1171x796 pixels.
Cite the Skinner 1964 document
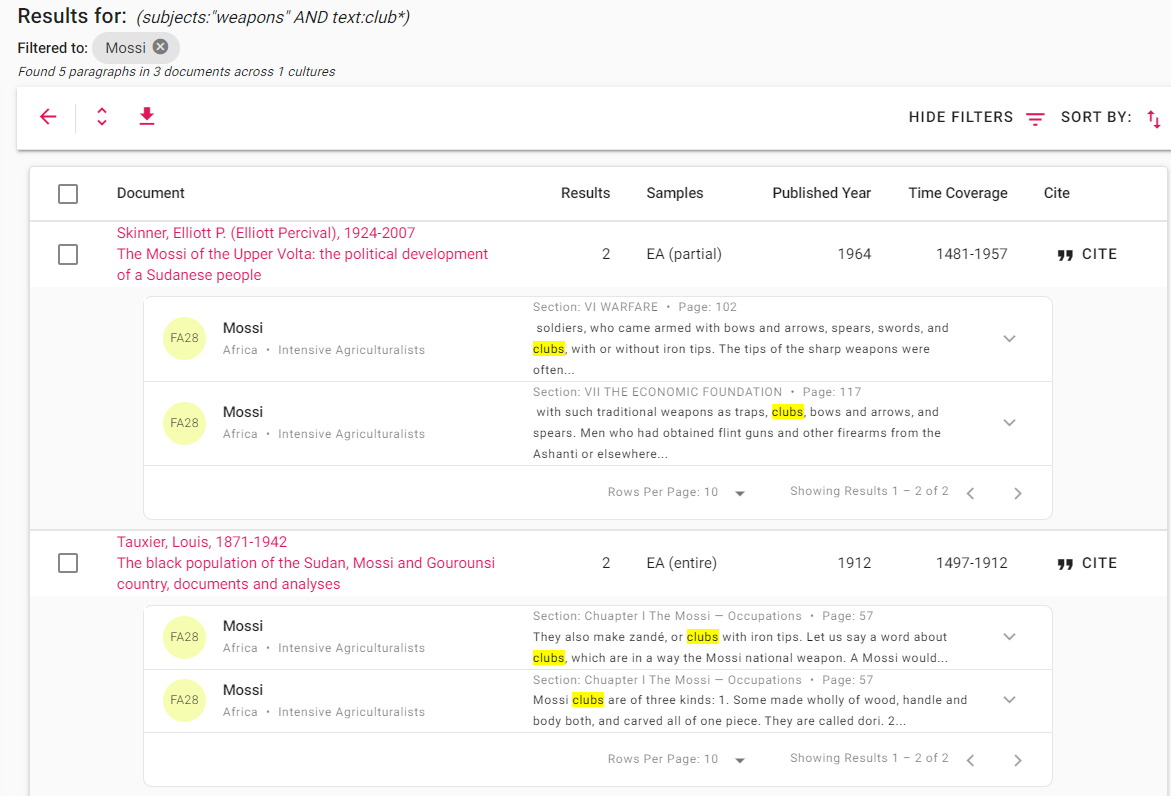1087,254
